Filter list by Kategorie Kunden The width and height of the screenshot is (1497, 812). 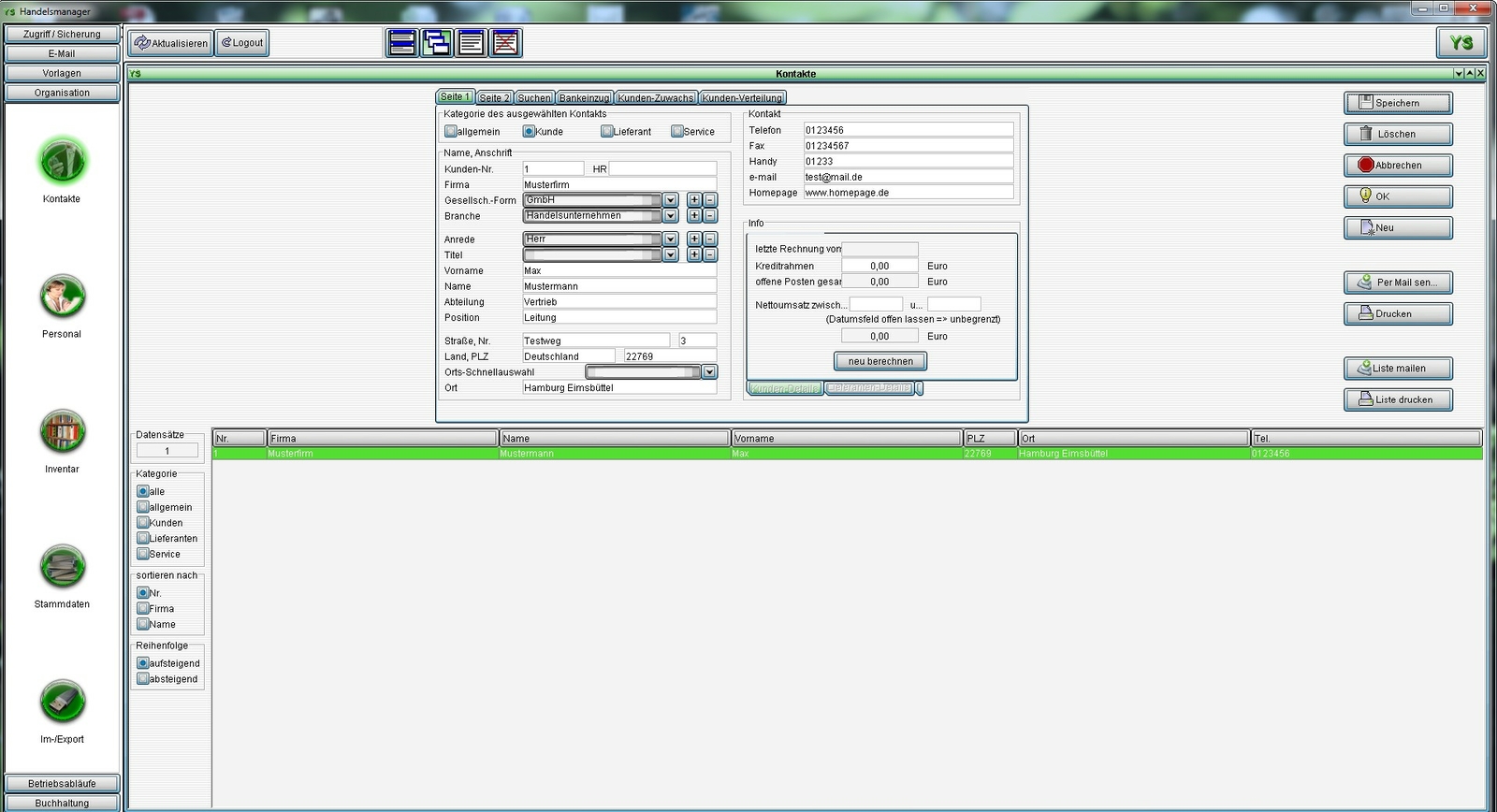pos(143,523)
